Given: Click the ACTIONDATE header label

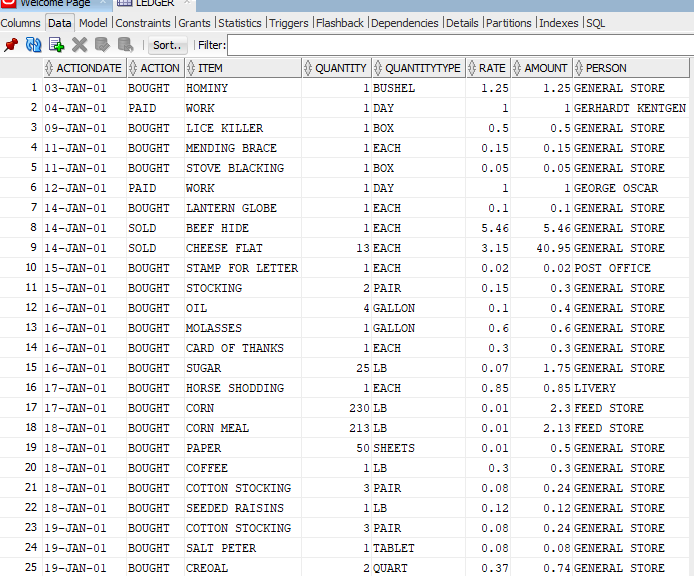Looking at the screenshot, I should 89,68.
